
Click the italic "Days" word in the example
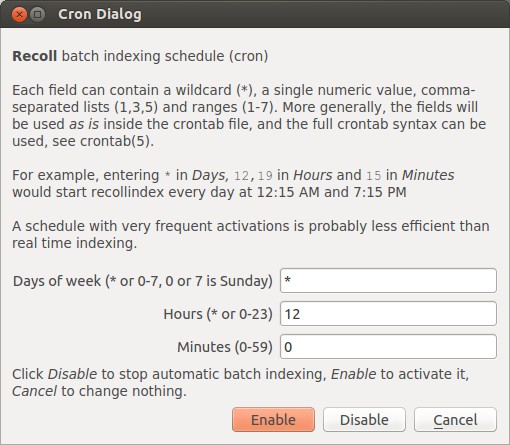210,175
